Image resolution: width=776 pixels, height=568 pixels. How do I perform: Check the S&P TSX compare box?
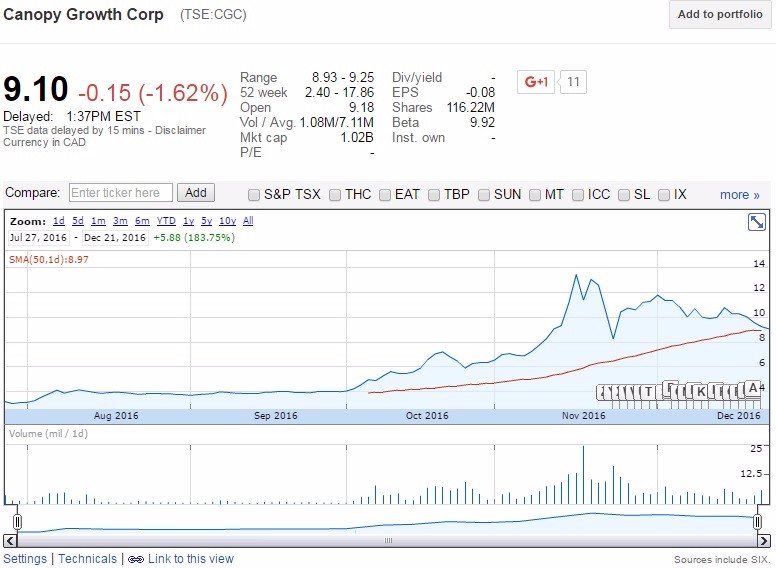pyautogui.click(x=253, y=195)
